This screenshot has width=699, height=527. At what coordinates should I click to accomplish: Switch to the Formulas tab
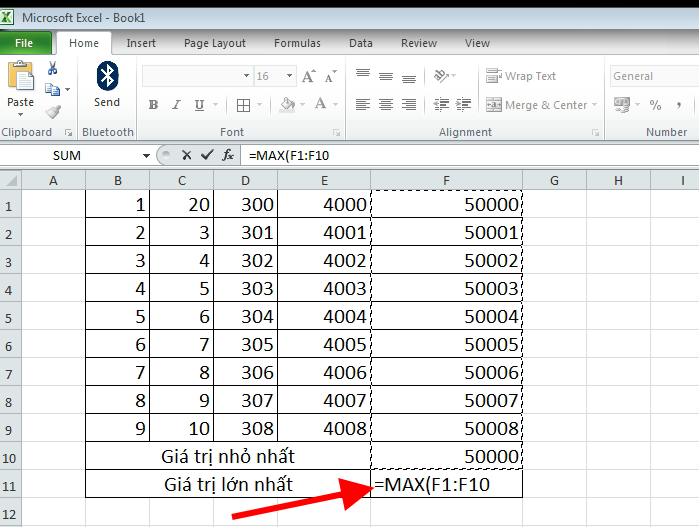297,43
